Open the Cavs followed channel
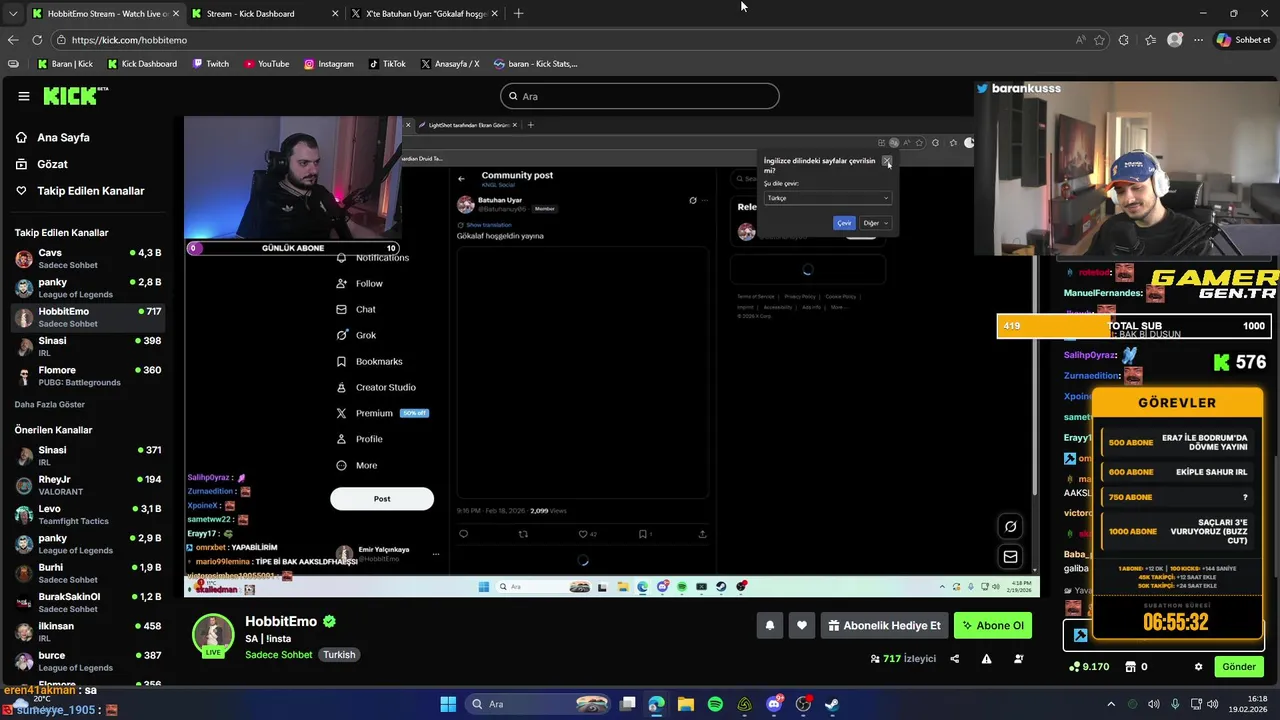The image size is (1280, 720). tap(88, 259)
